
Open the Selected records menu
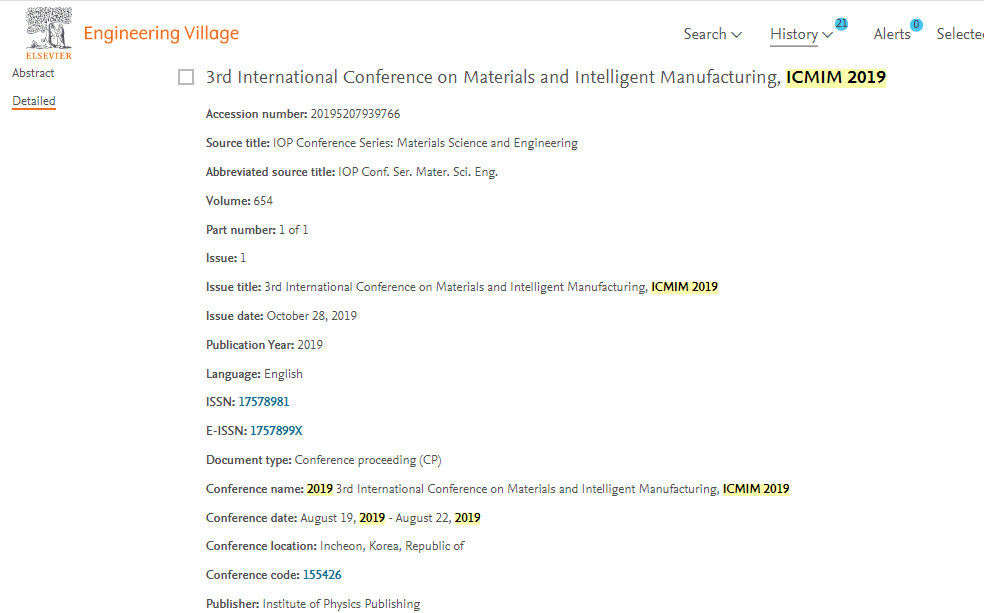(959, 34)
